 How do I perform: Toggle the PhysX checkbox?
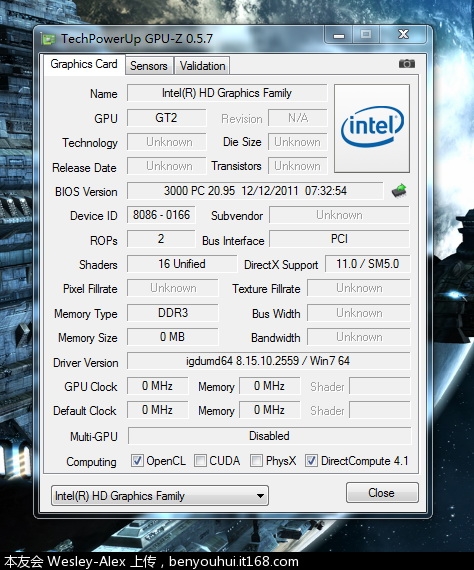point(256,461)
